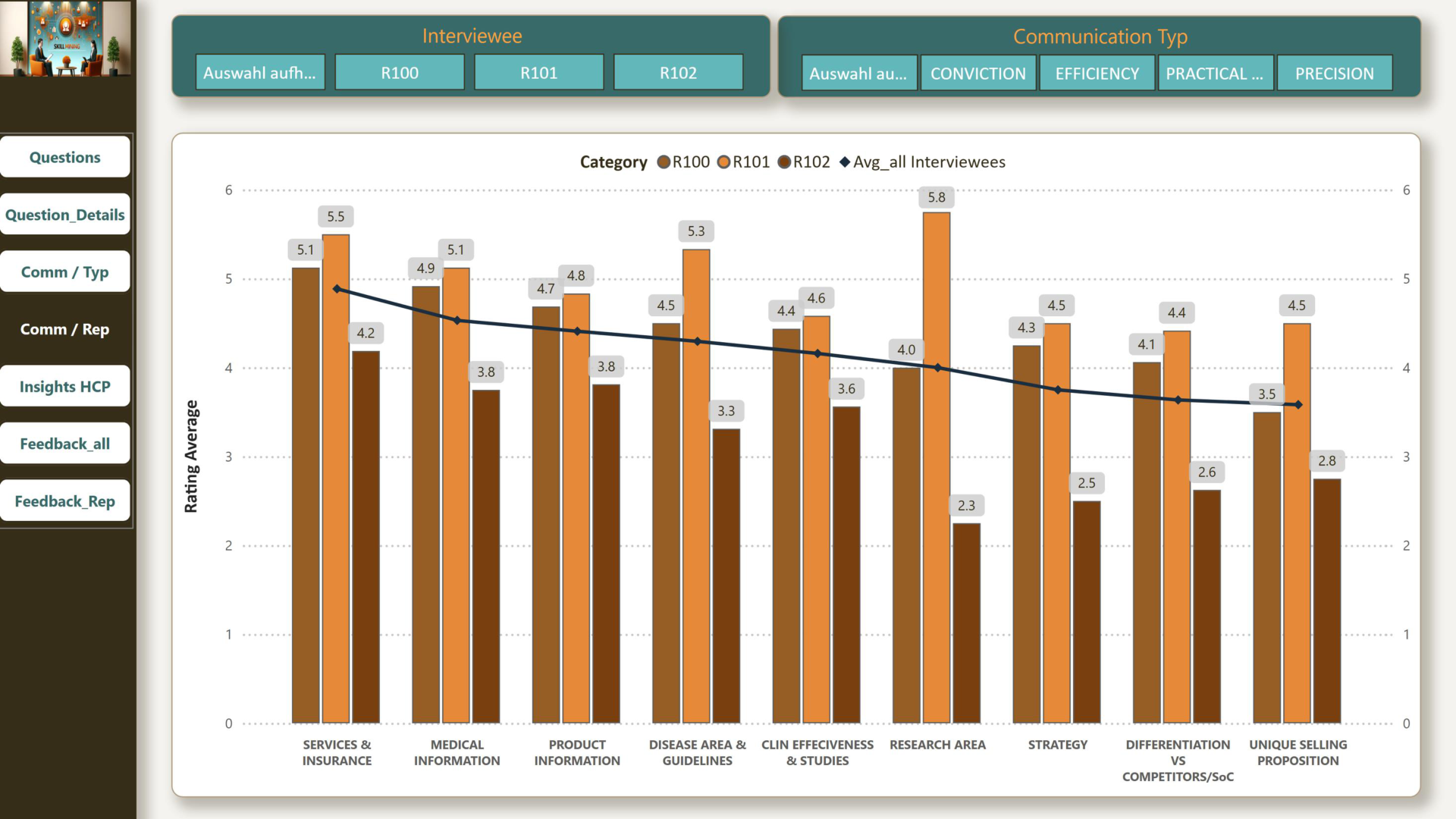Open the Questions page
This screenshot has width=1456, height=819.
pyautogui.click(x=65, y=157)
